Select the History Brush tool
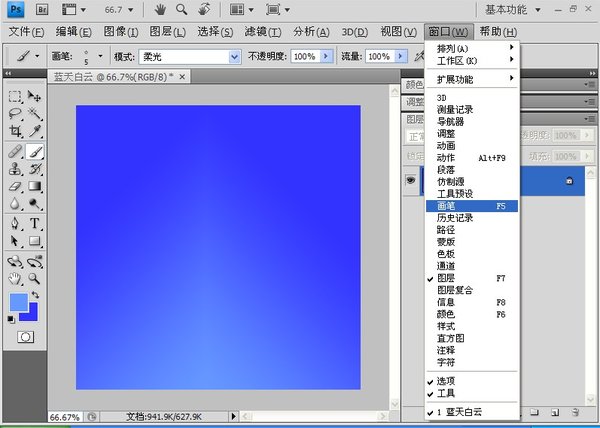This screenshot has height=428, width=600. (x=34, y=169)
